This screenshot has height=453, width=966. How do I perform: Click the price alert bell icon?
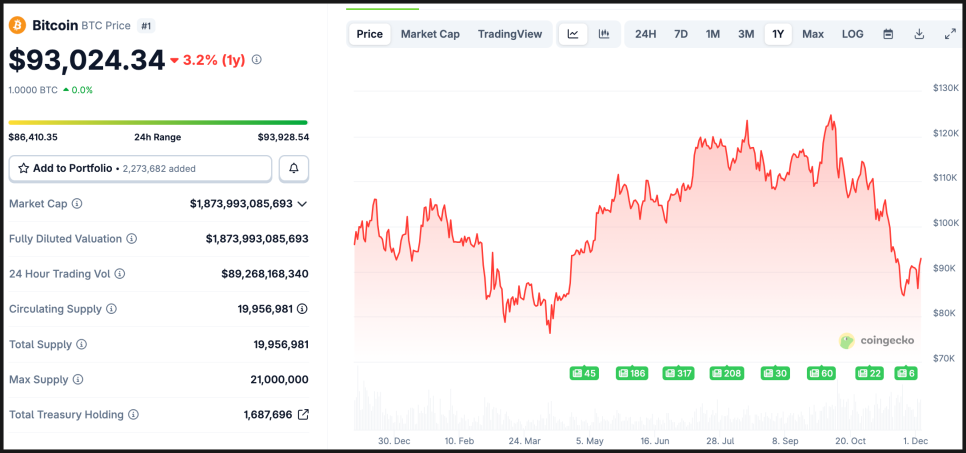294,168
